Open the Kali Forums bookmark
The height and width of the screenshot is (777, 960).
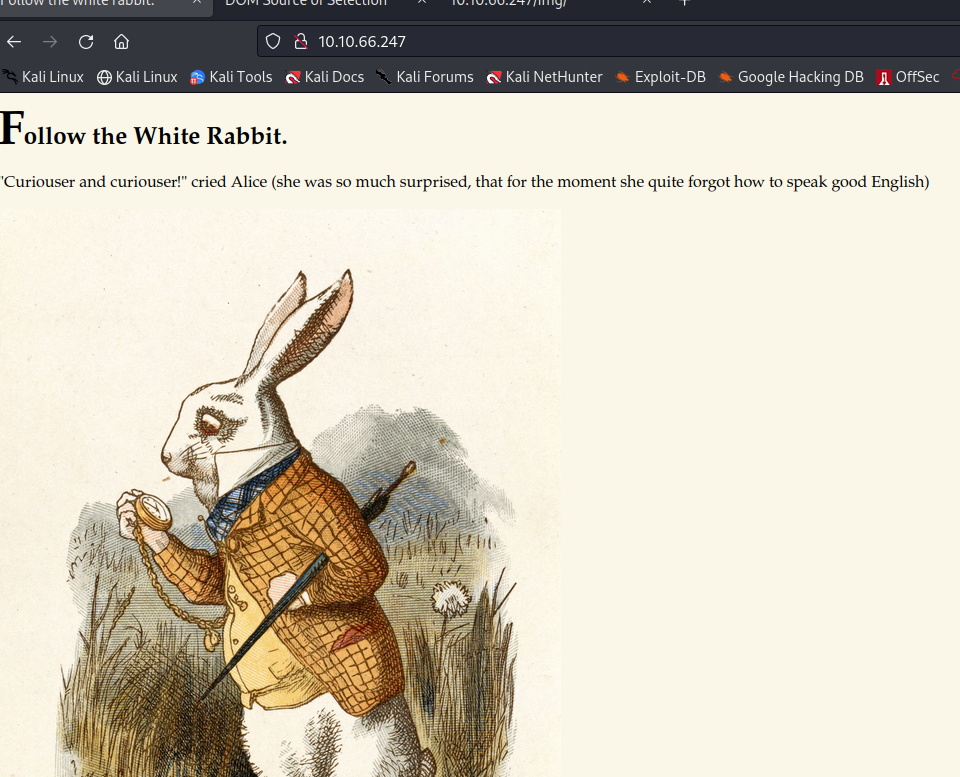point(425,77)
